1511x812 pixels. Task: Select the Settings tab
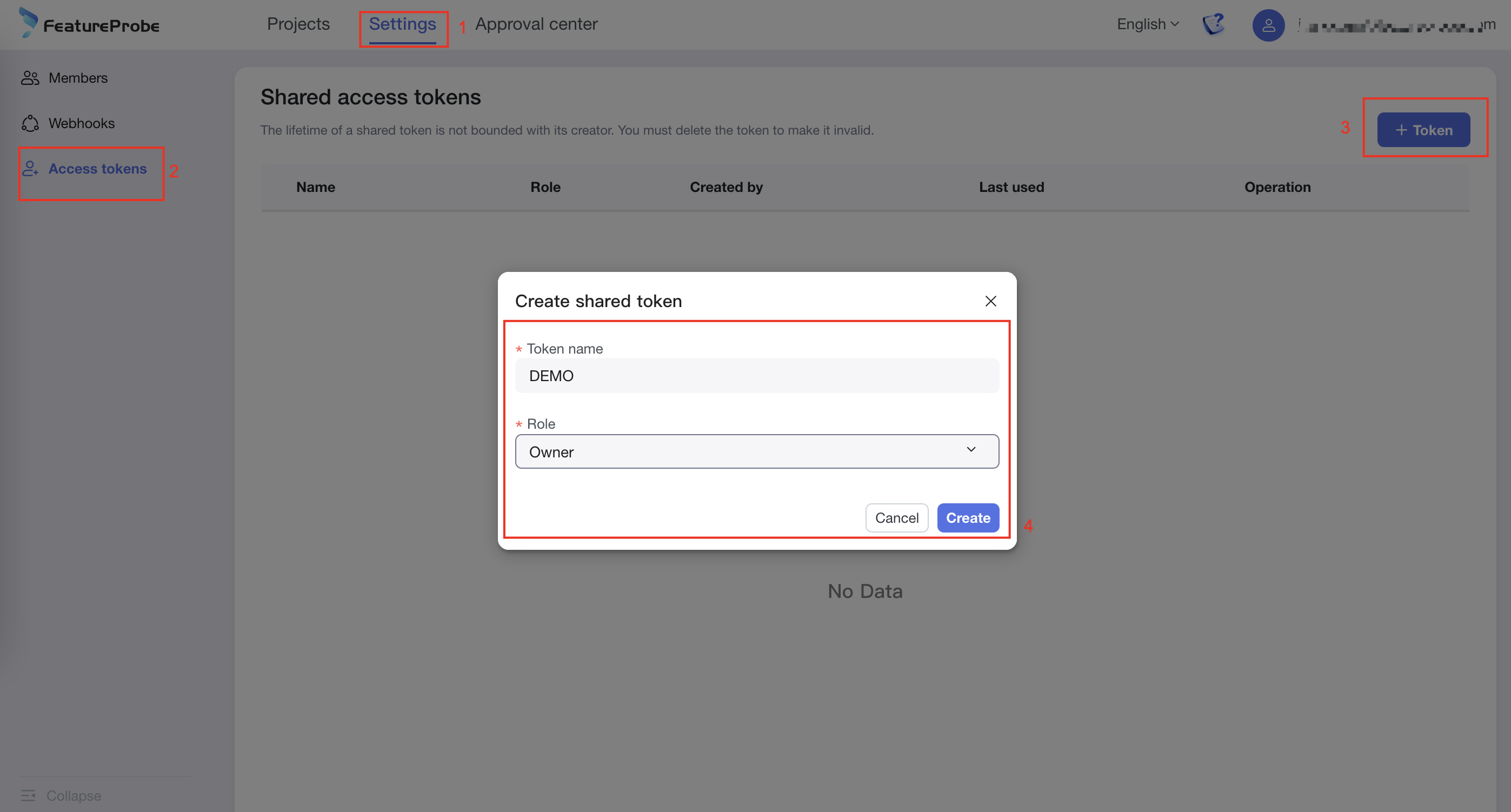[x=402, y=24]
